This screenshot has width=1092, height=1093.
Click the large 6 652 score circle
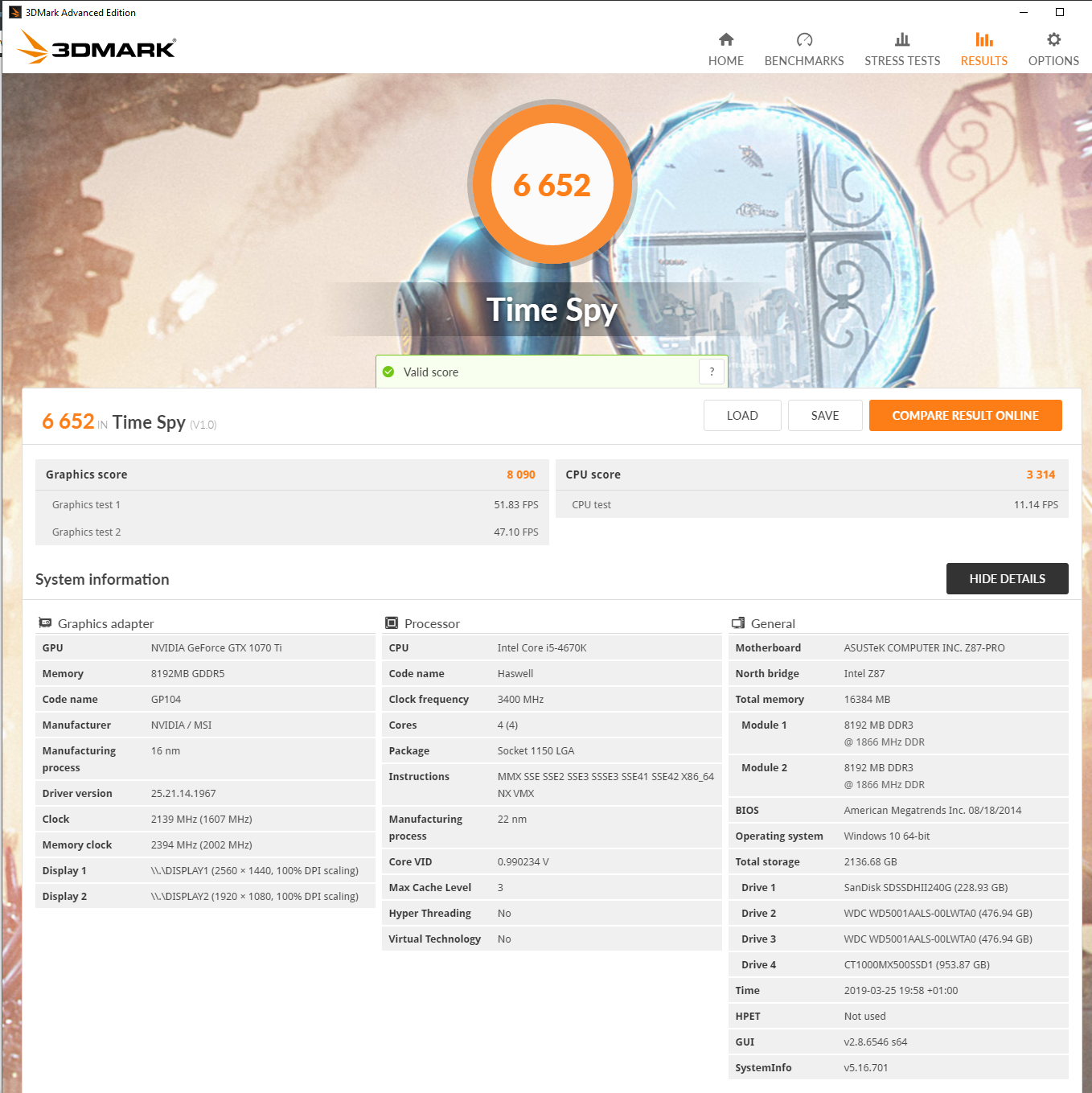point(552,185)
